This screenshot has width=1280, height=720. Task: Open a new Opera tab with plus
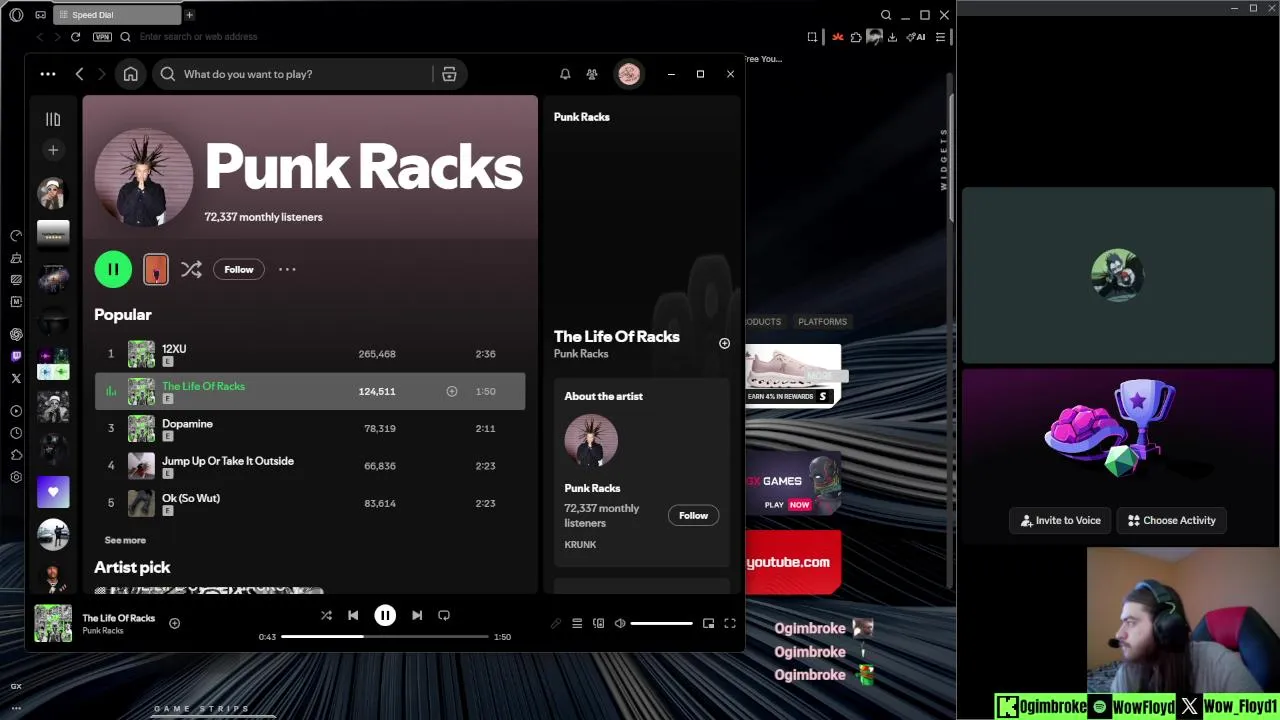[189, 15]
